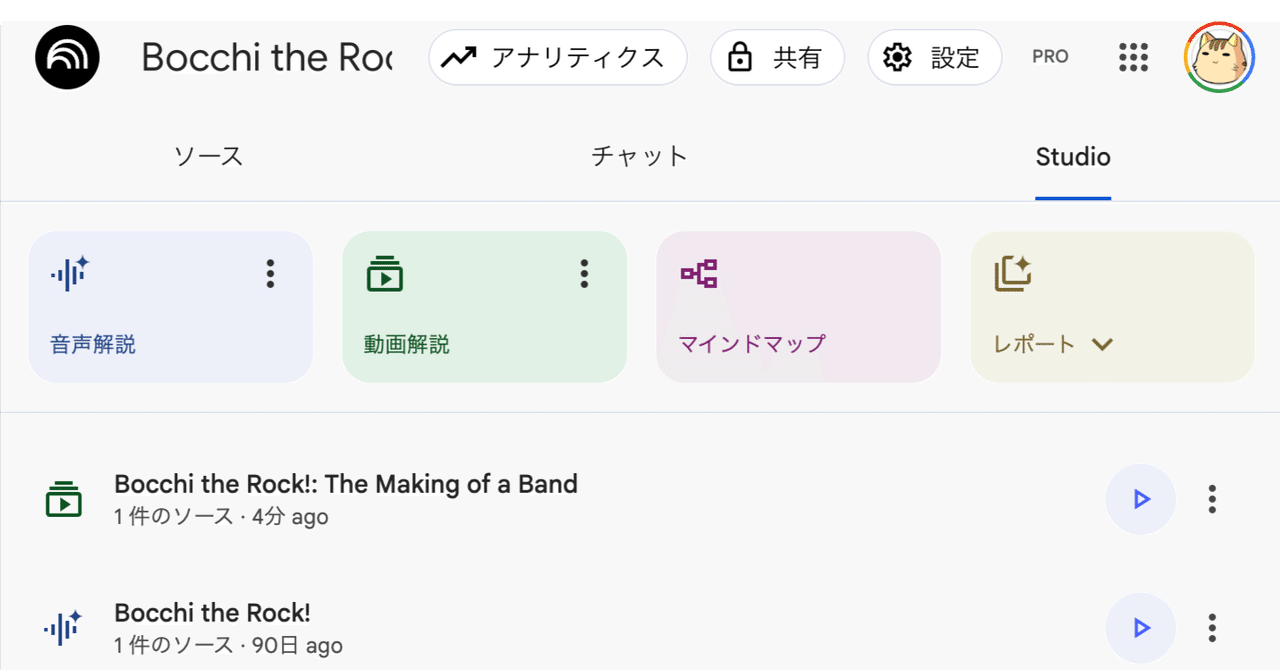Click the report icon in the レポート card

(x=1012, y=274)
